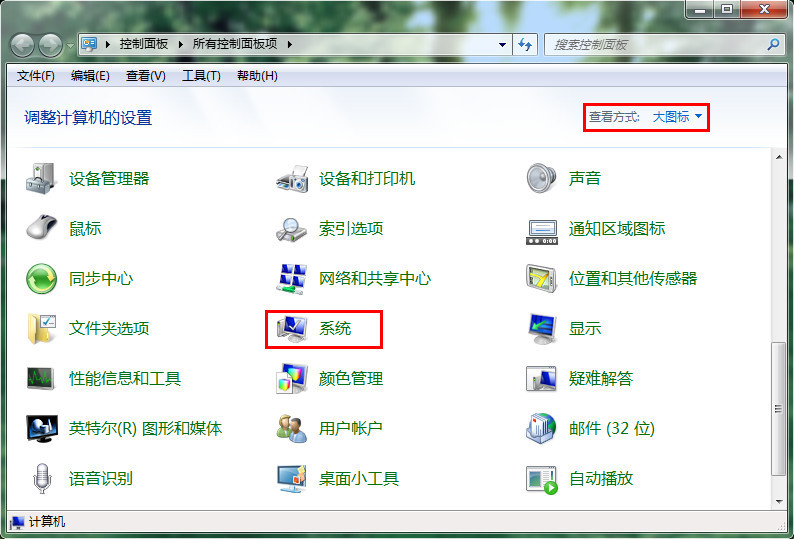Screen dimensions: 794x539
Task: Open the 文件(F) menu
Action: click(x=35, y=76)
